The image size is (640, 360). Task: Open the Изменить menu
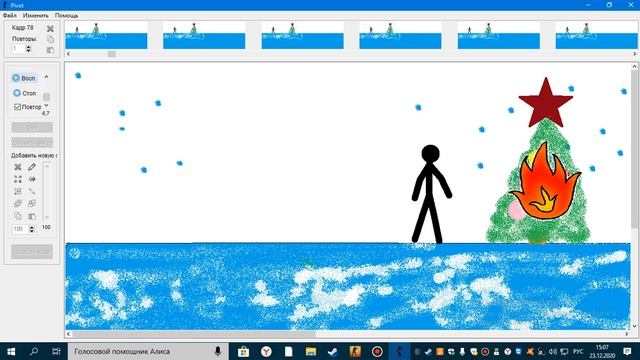(36, 16)
